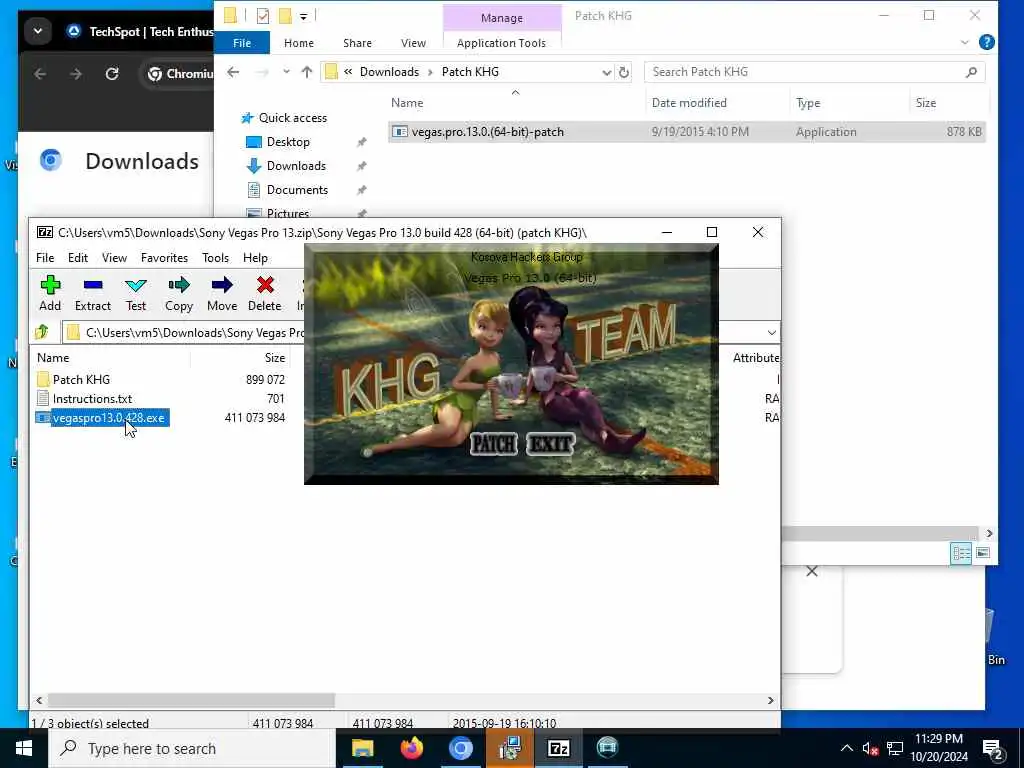Viewport: 1024px width, 768px height.
Task: Open recent locations dropdown in Explorer
Action: pyautogui.click(x=286, y=72)
